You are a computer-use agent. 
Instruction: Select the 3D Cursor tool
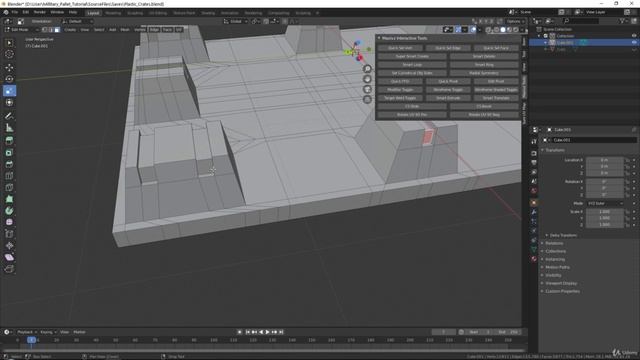pyautogui.click(x=9, y=54)
